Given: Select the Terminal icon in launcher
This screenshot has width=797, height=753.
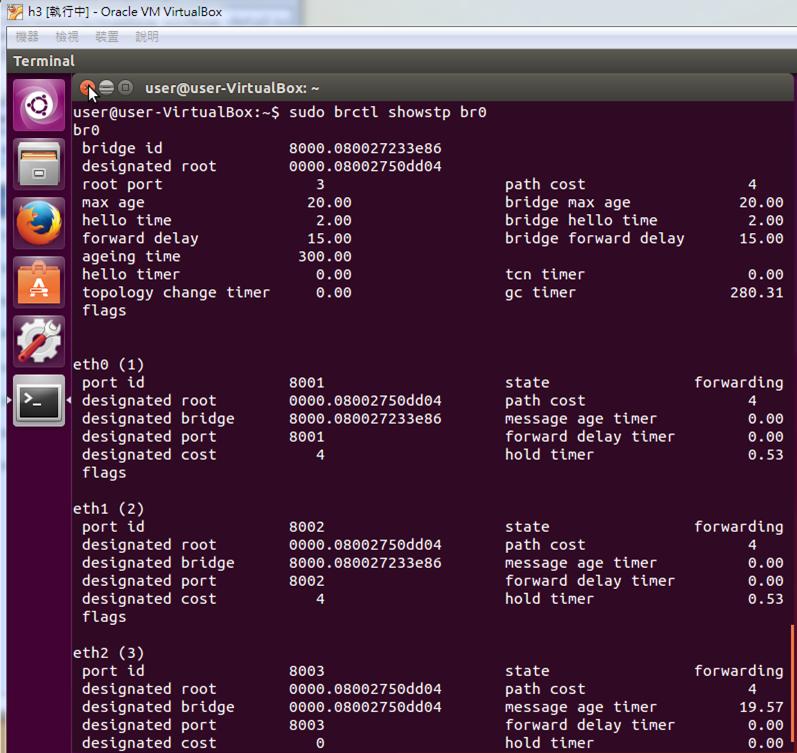Looking at the screenshot, I should point(39,400).
